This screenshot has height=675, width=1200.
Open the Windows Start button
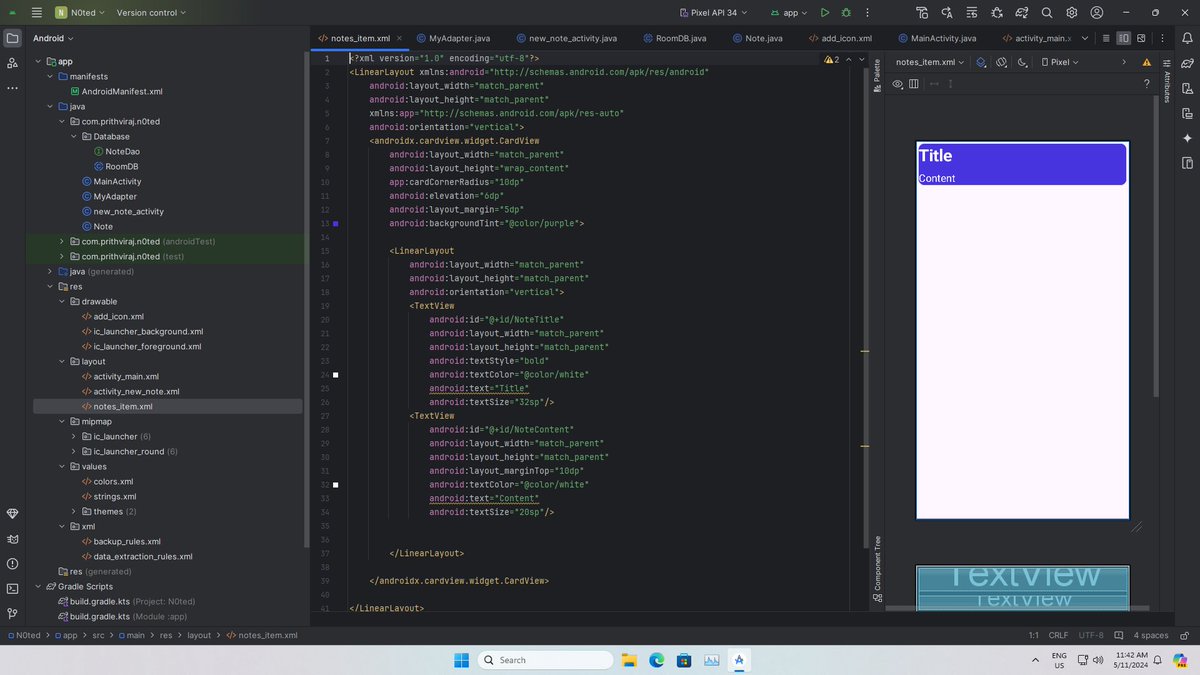click(461, 660)
